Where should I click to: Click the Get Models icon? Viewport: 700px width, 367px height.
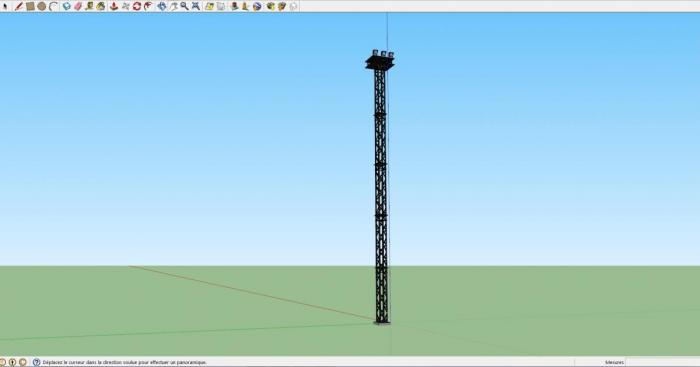coord(271,6)
